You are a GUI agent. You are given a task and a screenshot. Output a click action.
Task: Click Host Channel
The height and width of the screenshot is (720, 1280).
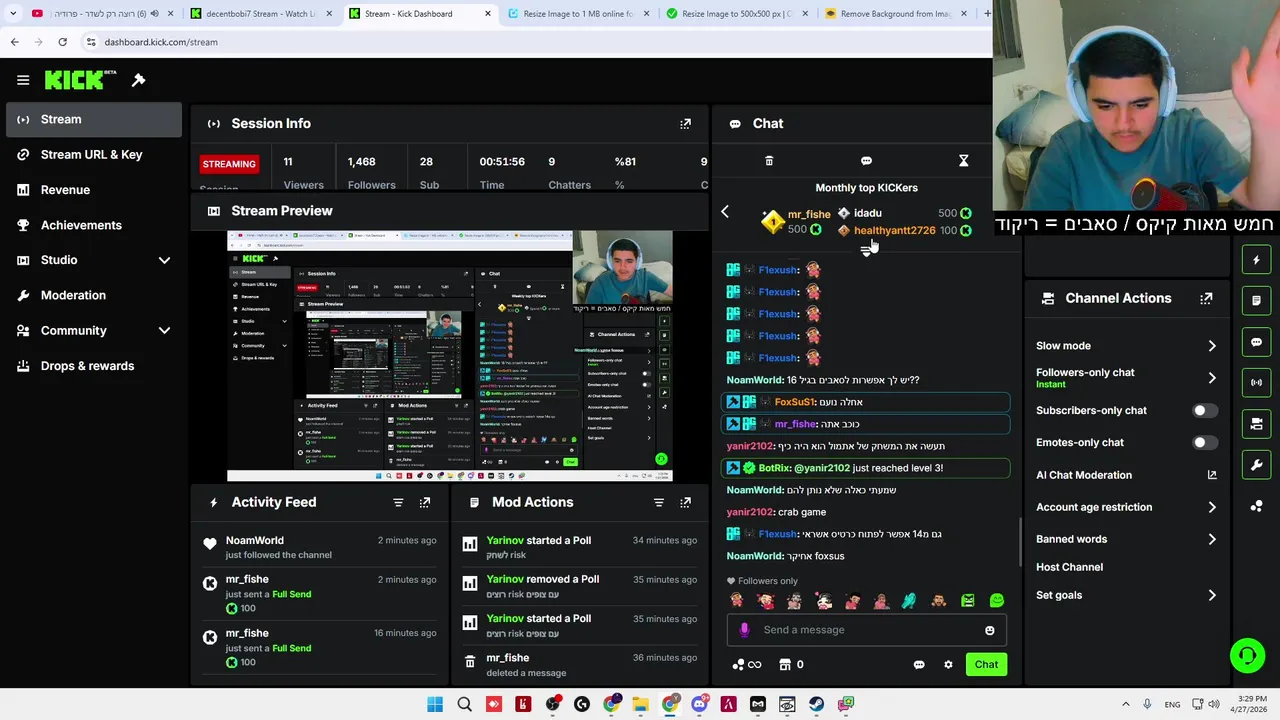pos(1069,567)
